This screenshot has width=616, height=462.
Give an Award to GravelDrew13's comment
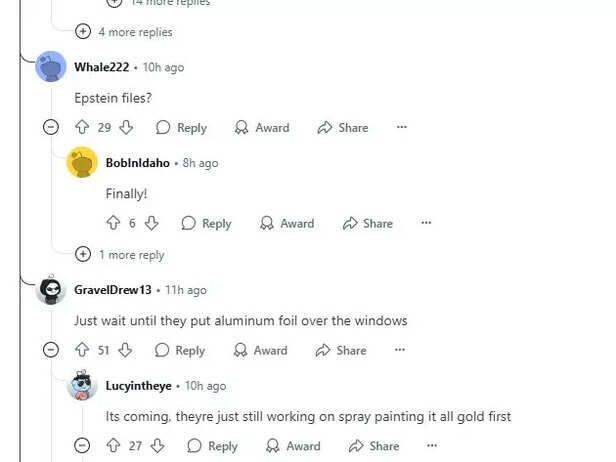[x=260, y=350]
